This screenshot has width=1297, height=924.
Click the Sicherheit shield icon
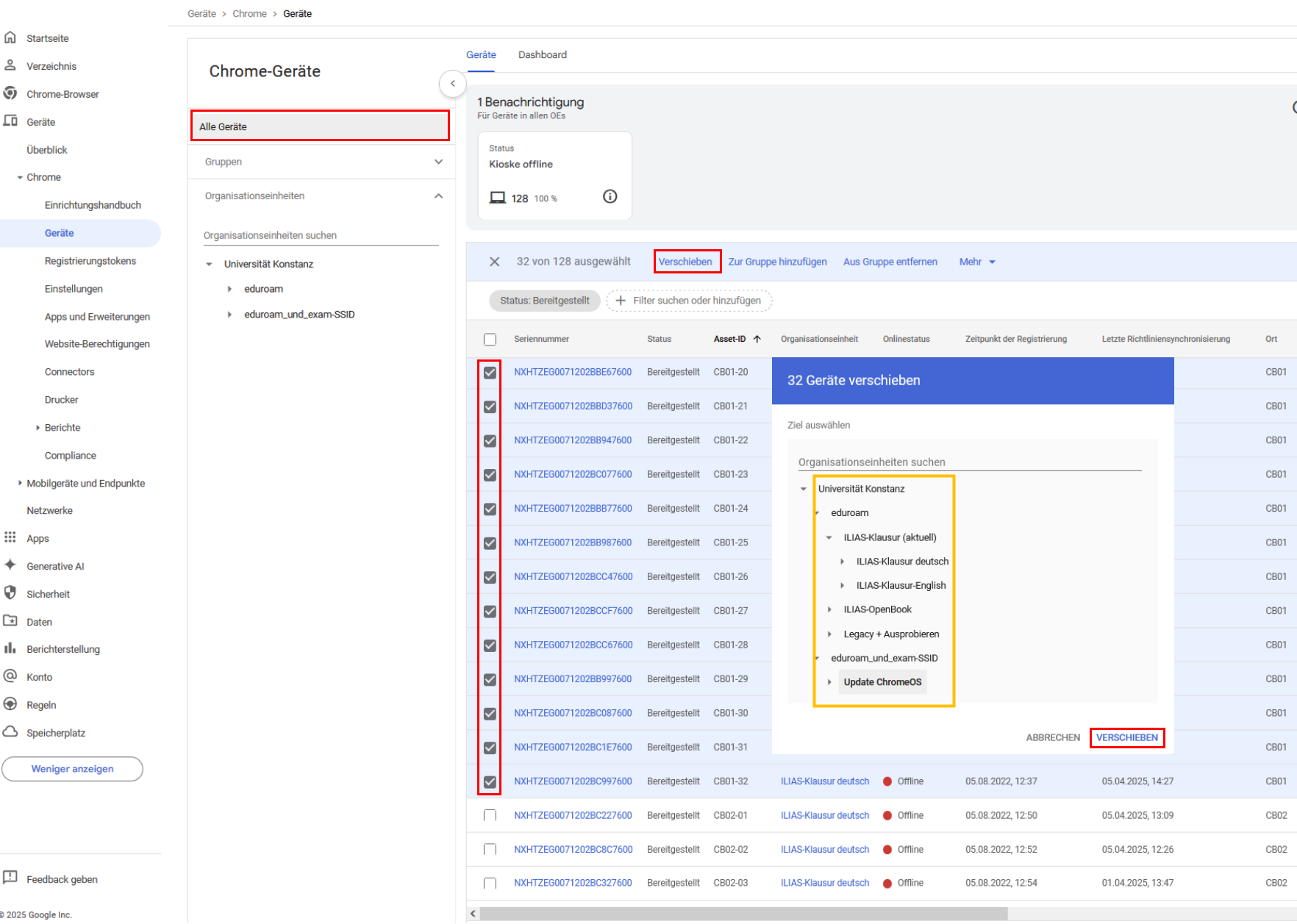click(10, 593)
